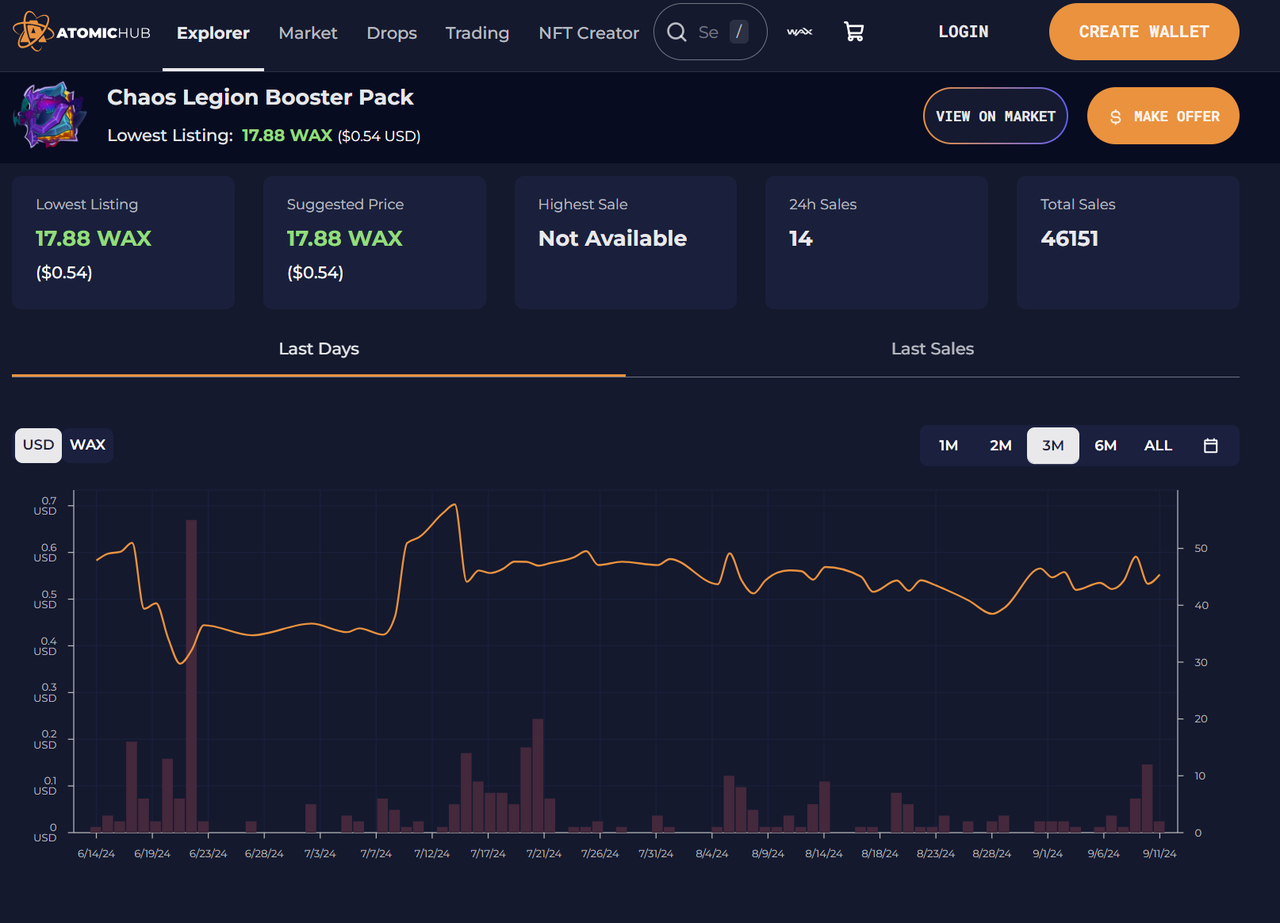Switch to the Last Sales tab

click(x=932, y=349)
